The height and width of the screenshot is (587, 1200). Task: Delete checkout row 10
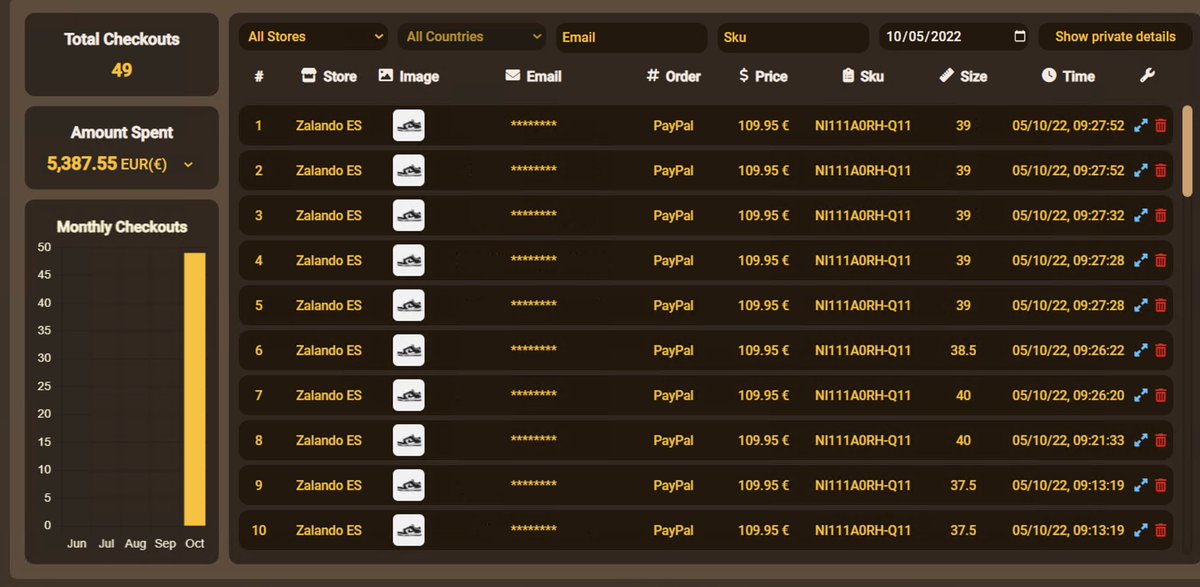coord(1161,531)
